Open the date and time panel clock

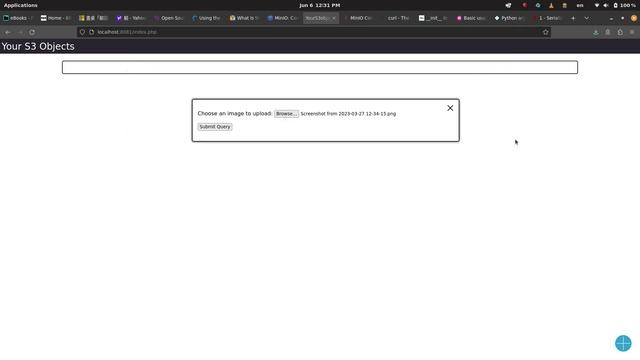(320, 5)
